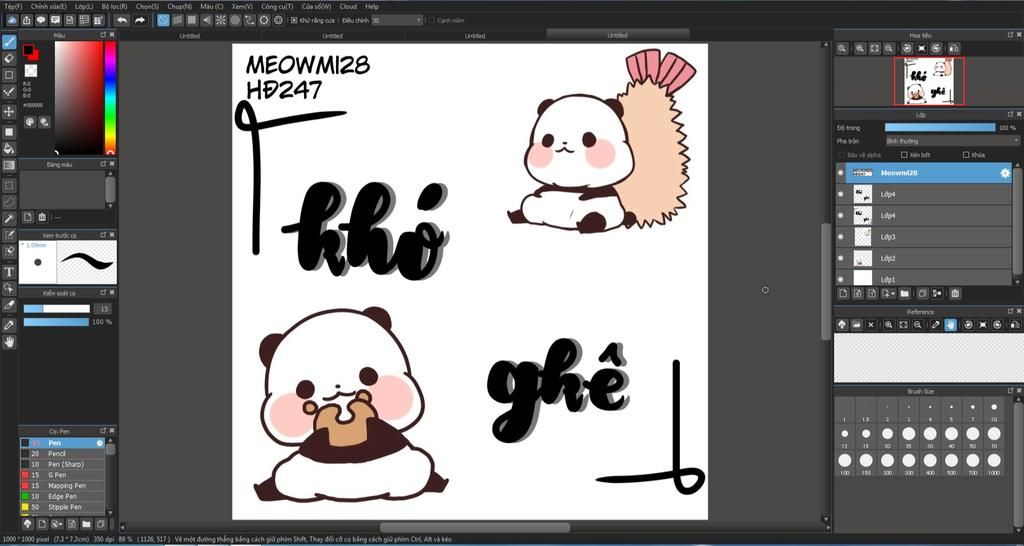Choose brush size 100 preset

click(844, 464)
